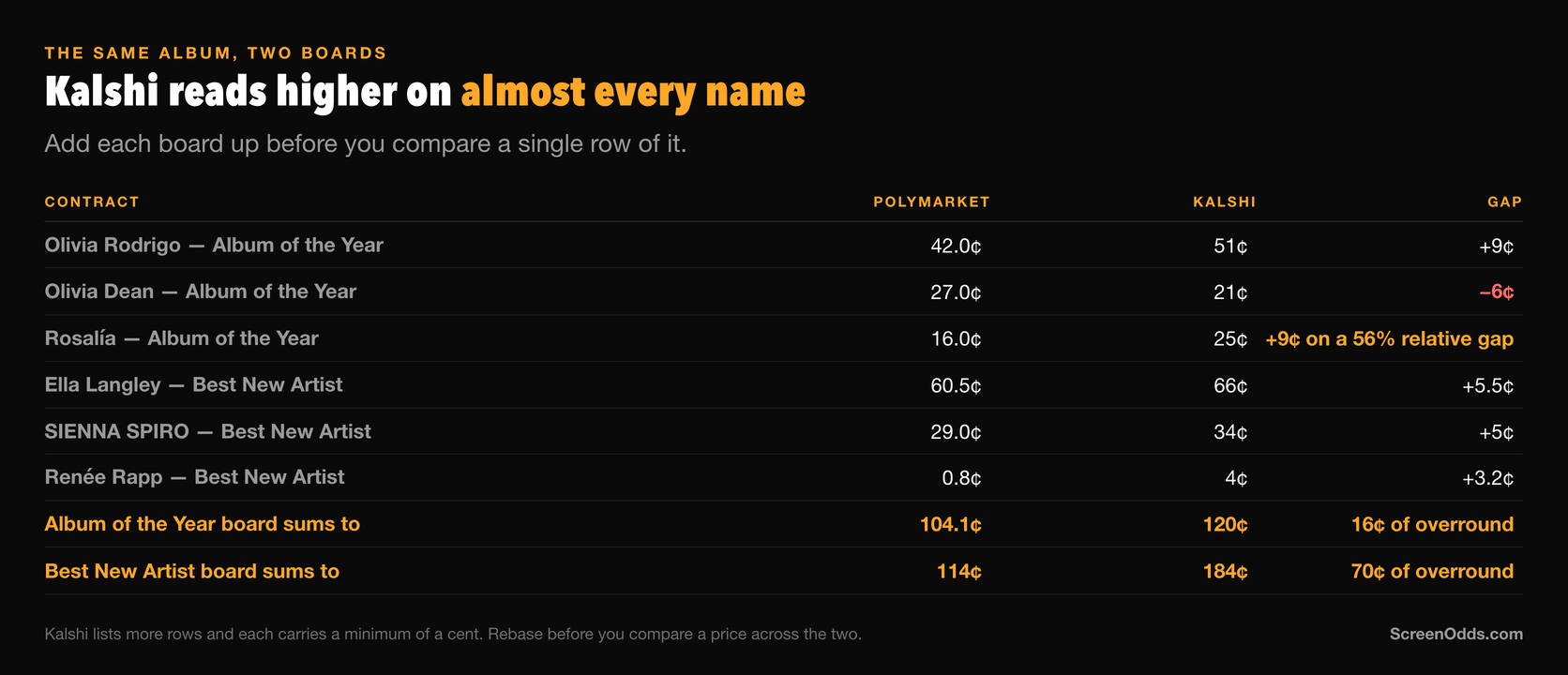Click '70¢ of overround' text
This screenshot has width=1568, height=675.
point(1432,571)
